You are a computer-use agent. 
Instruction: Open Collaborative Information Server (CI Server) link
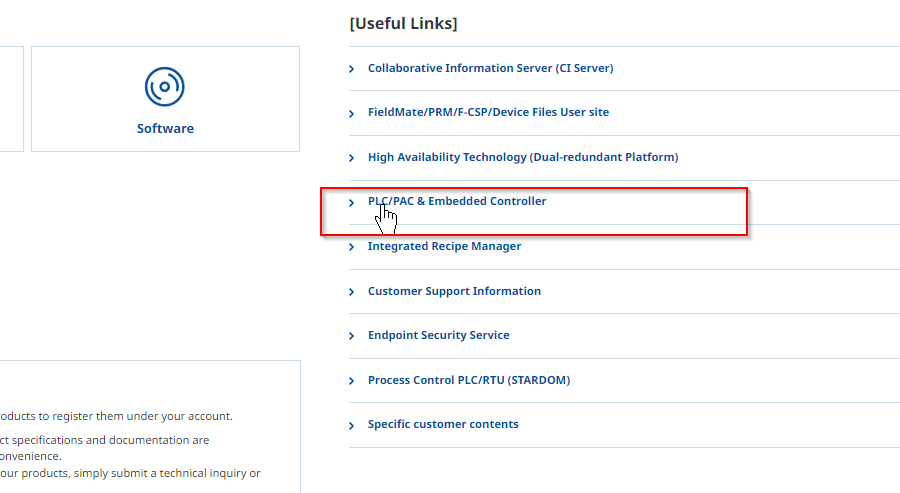491,68
